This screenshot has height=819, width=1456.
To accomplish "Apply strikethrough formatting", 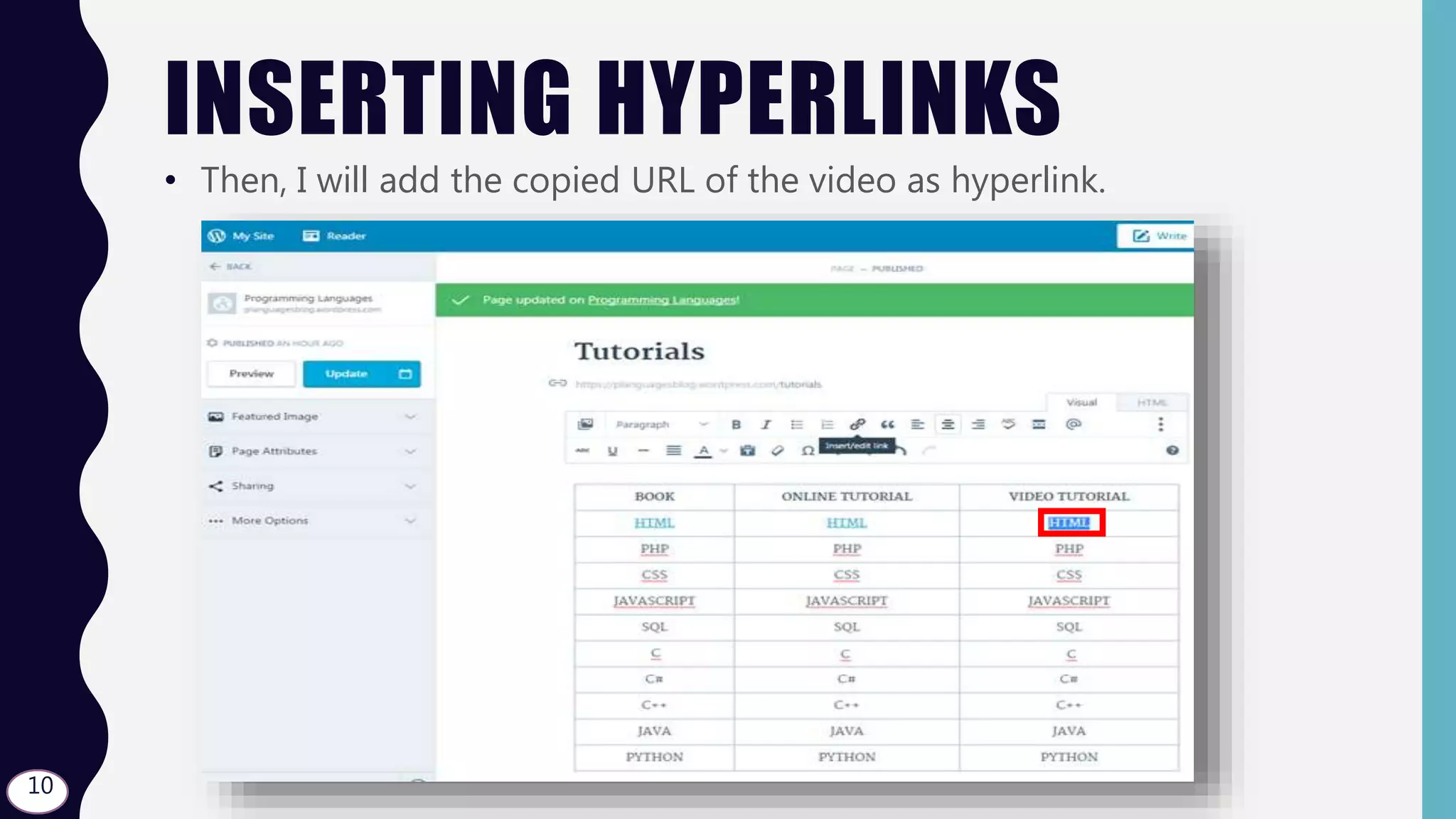I will click(582, 451).
